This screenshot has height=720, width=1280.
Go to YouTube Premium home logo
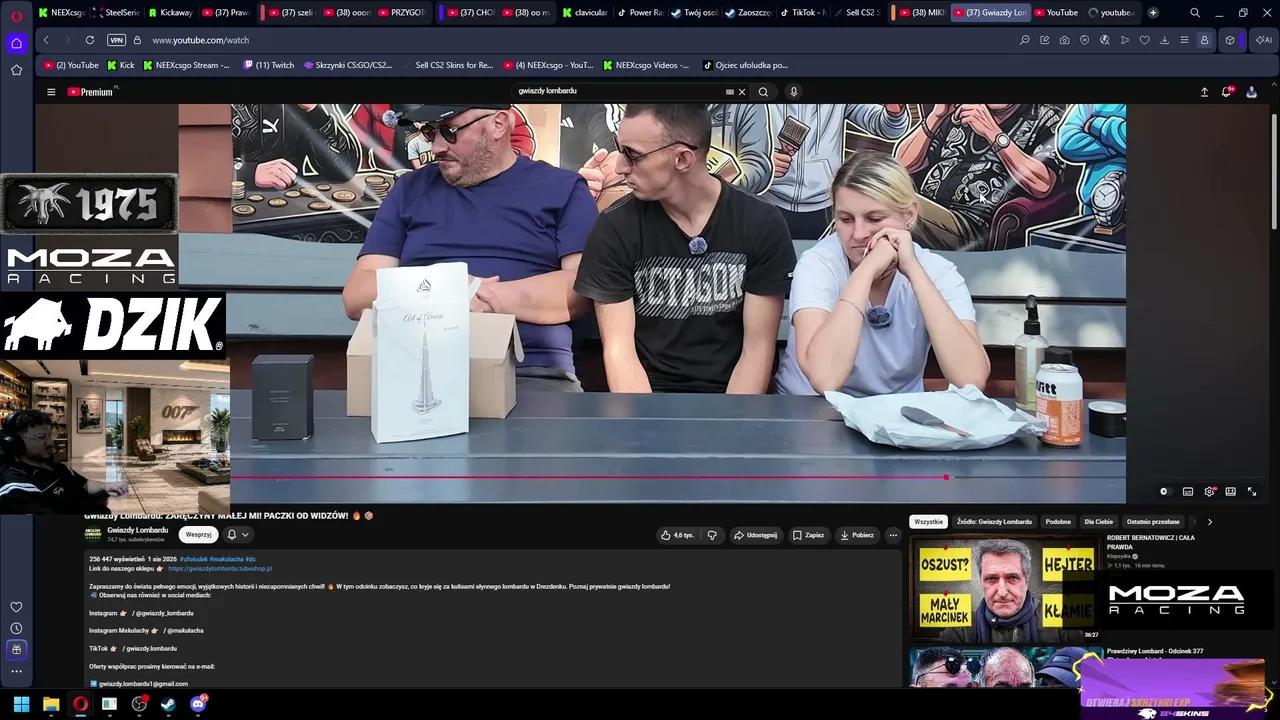pyautogui.click(x=92, y=92)
